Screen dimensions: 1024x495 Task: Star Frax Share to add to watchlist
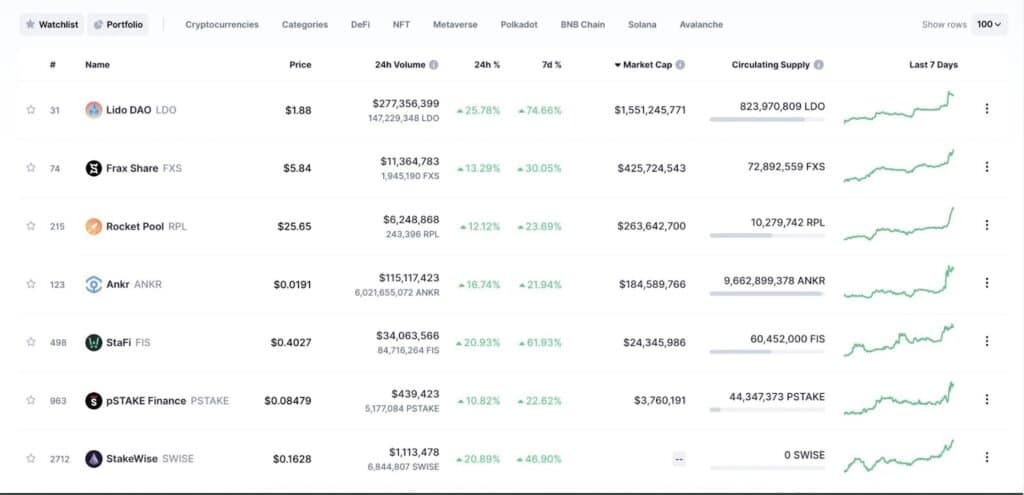(x=31, y=168)
